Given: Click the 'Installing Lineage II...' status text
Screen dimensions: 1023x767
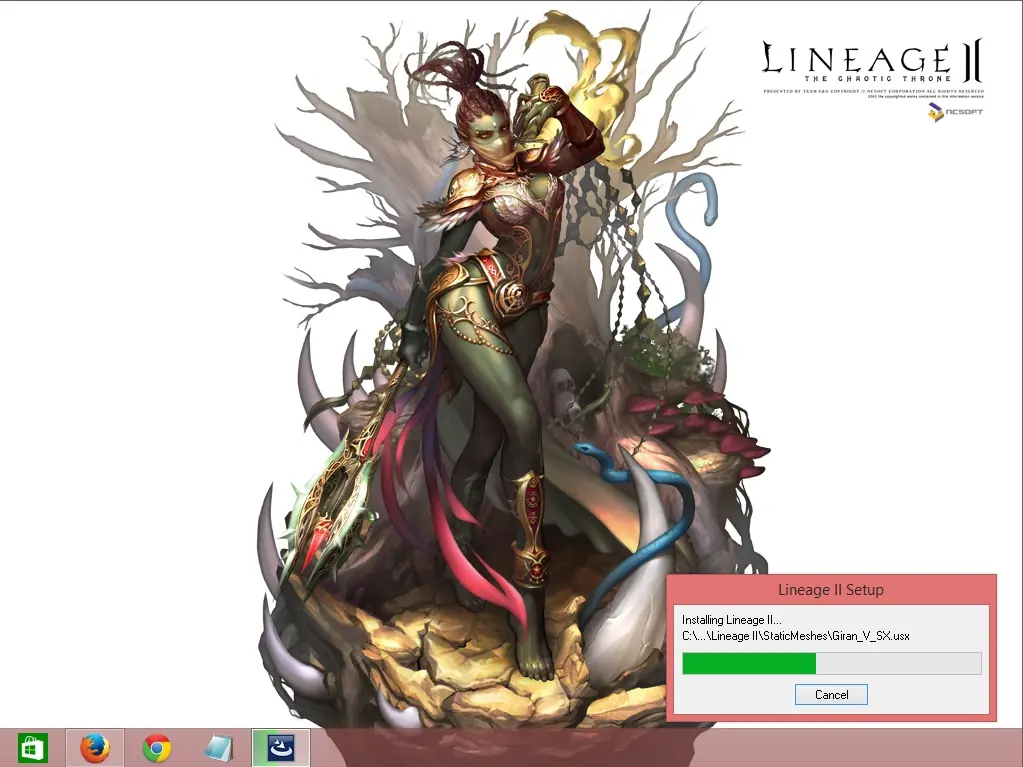Looking at the screenshot, I should pos(731,620).
